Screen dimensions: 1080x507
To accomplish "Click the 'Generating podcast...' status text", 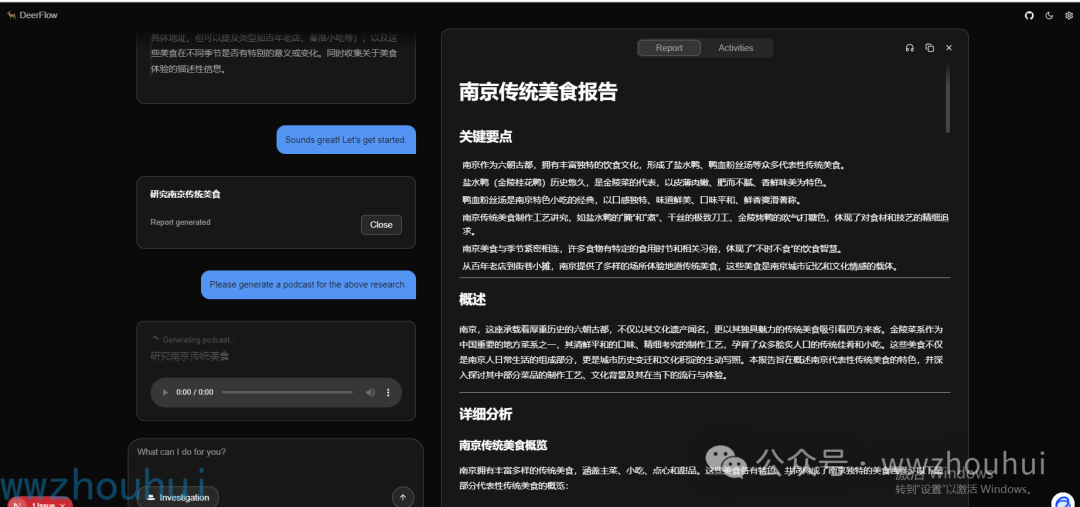I will pyautogui.click(x=198, y=340).
